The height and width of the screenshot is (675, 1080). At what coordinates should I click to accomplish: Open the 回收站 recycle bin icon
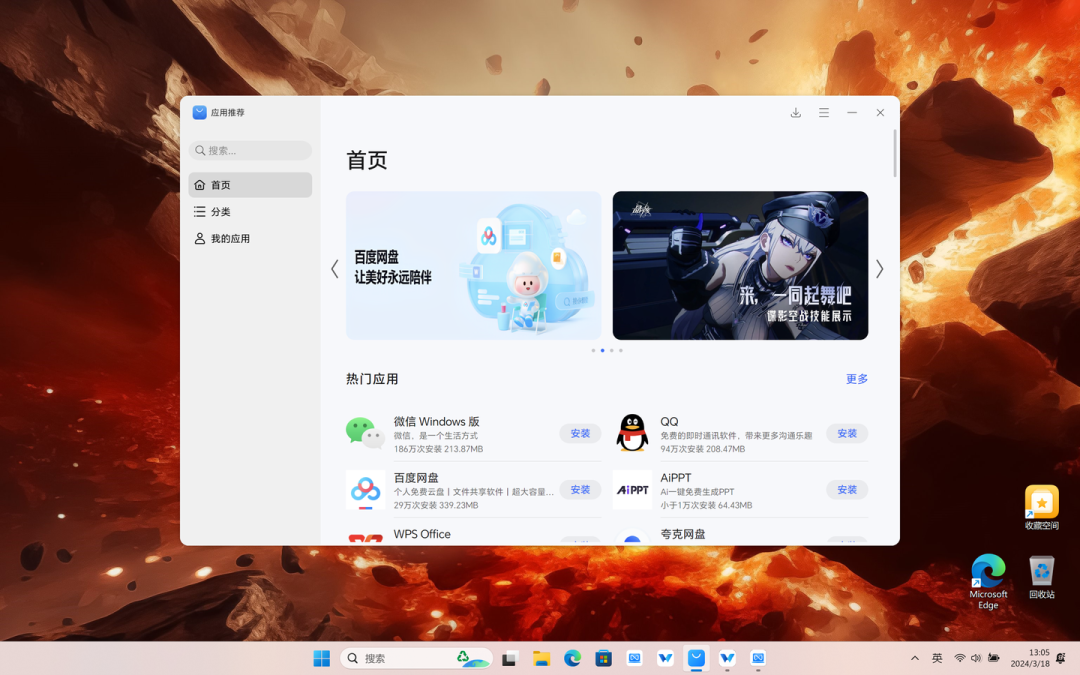coord(1041,577)
